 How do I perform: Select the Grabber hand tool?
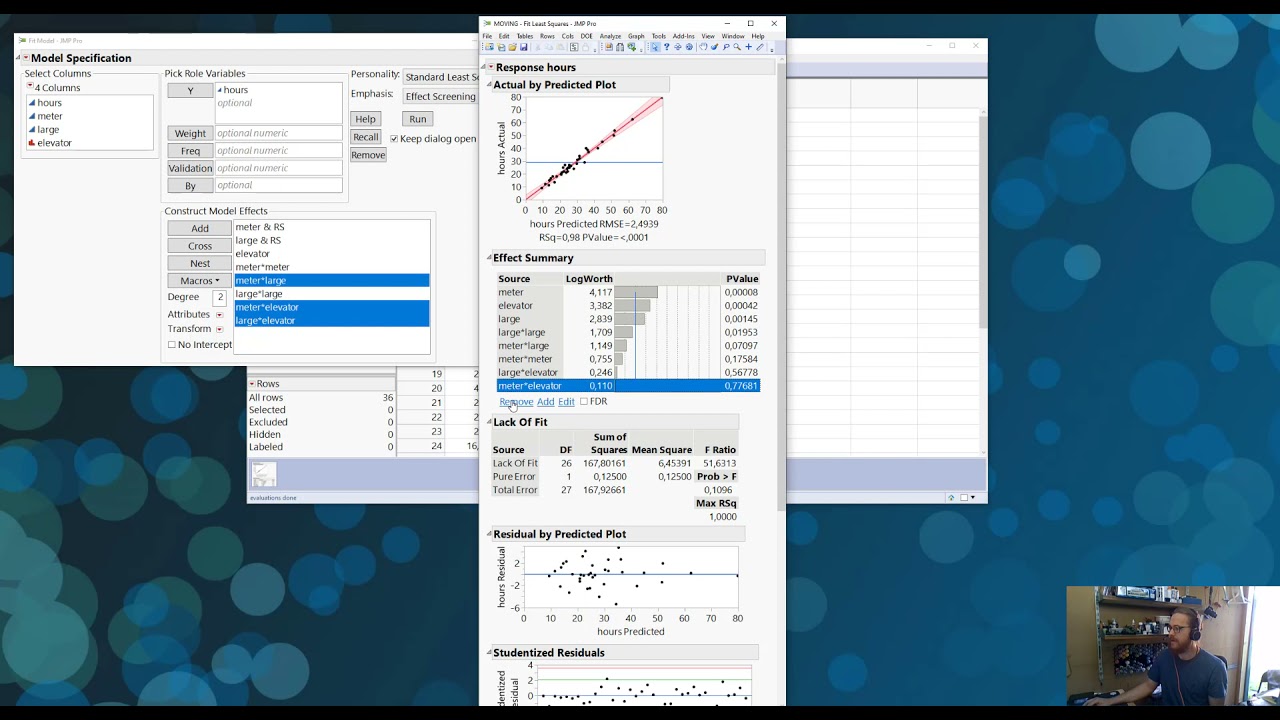pos(703,47)
